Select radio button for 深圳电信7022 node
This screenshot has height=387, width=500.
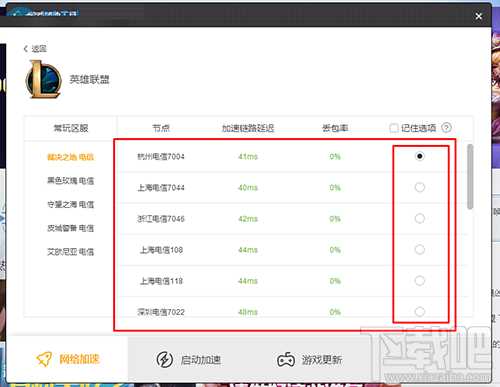coord(420,312)
